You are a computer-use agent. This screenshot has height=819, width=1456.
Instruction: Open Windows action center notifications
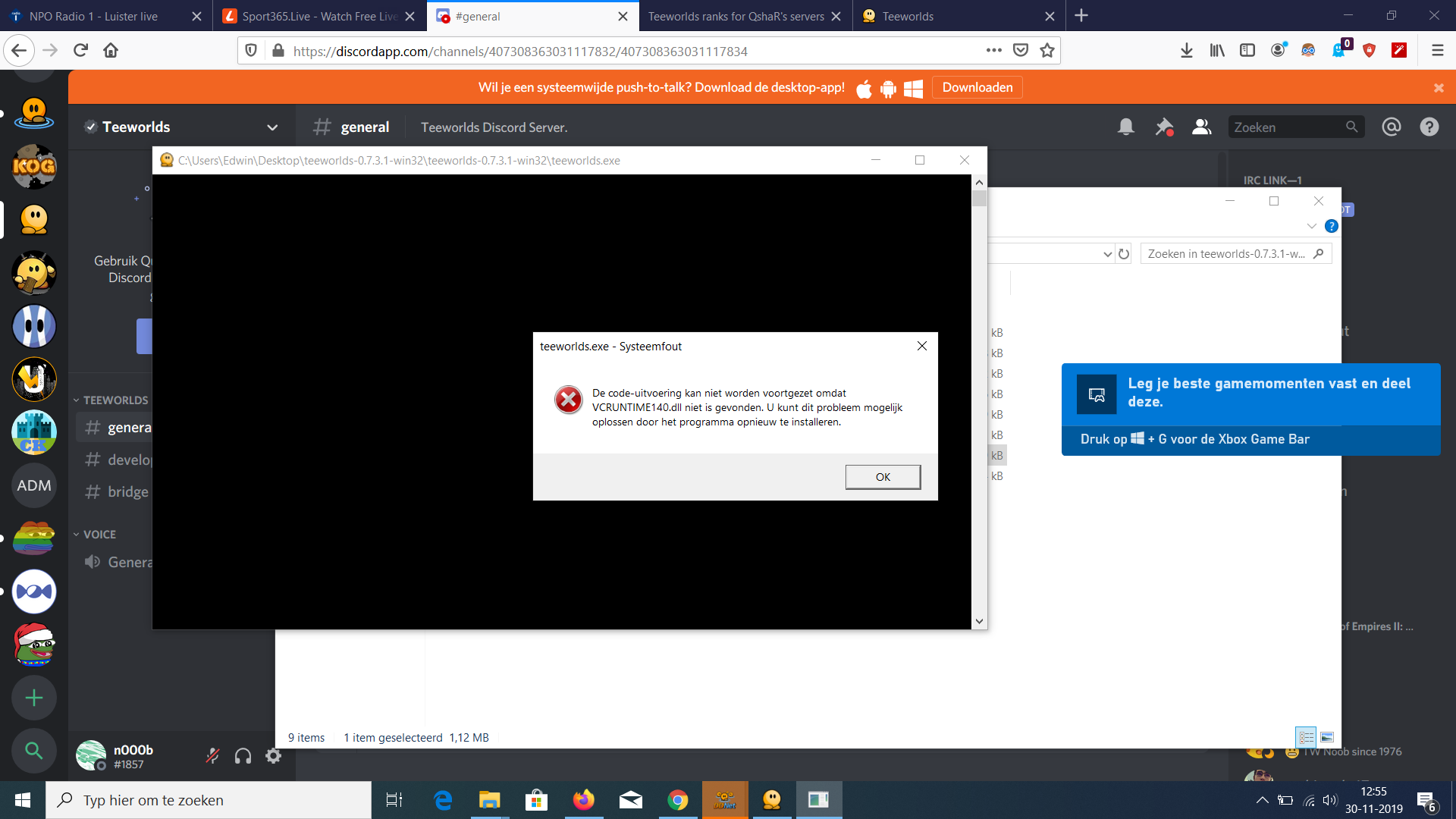pos(1426,802)
